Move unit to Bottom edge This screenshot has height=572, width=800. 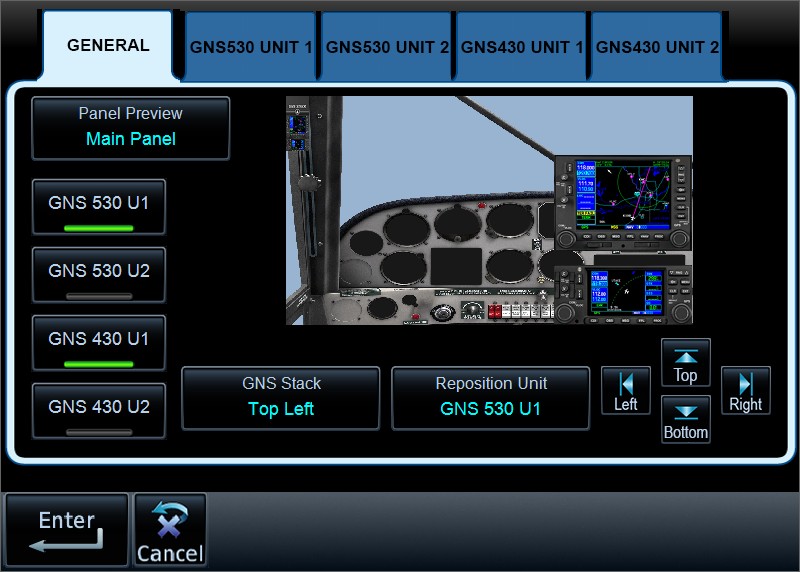point(686,419)
